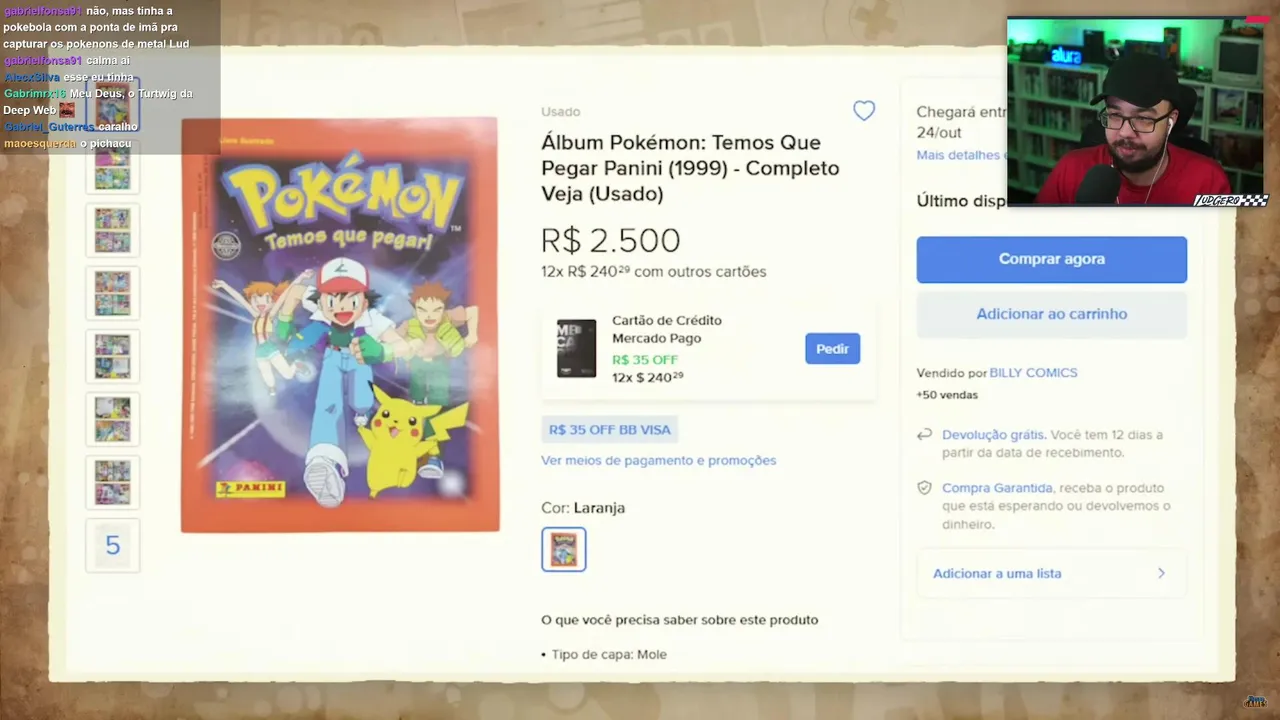Image resolution: width=1280 pixels, height=720 pixels.
Task: Favorite the product with the heart icon
Action: point(864,111)
